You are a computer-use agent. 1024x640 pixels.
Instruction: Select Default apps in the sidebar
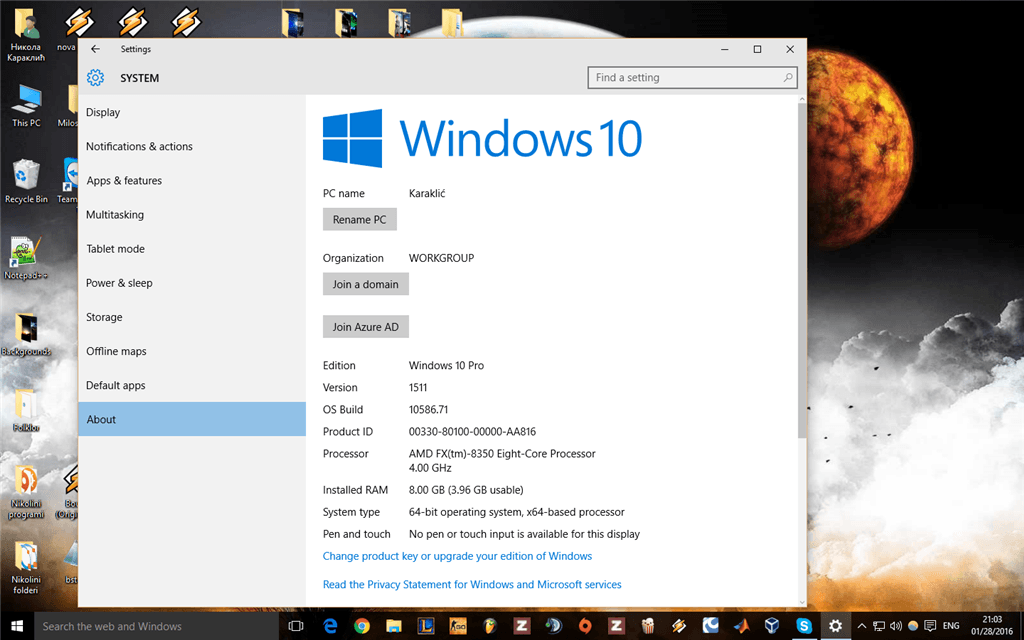coord(191,385)
